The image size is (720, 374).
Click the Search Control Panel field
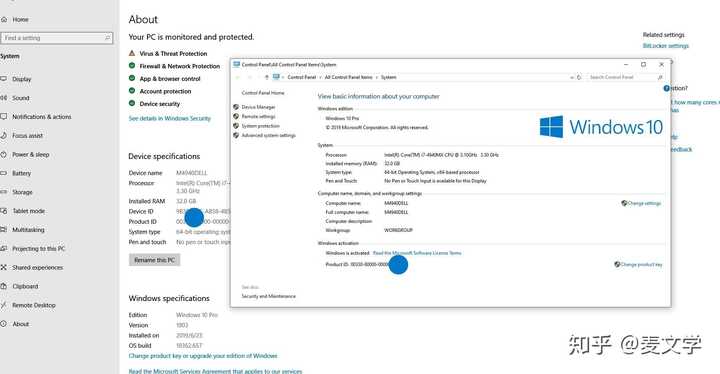[625, 77]
